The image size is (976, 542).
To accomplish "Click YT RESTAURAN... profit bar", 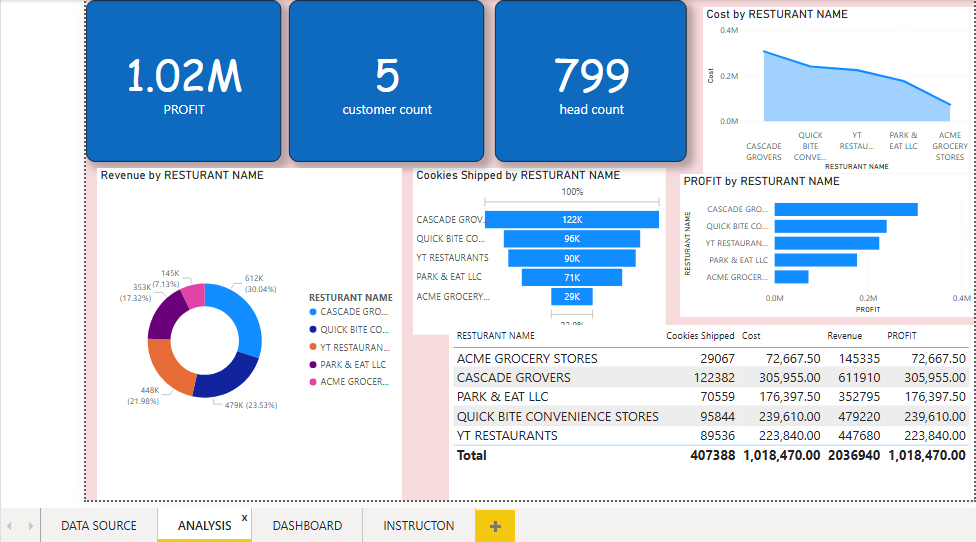I will (x=827, y=243).
